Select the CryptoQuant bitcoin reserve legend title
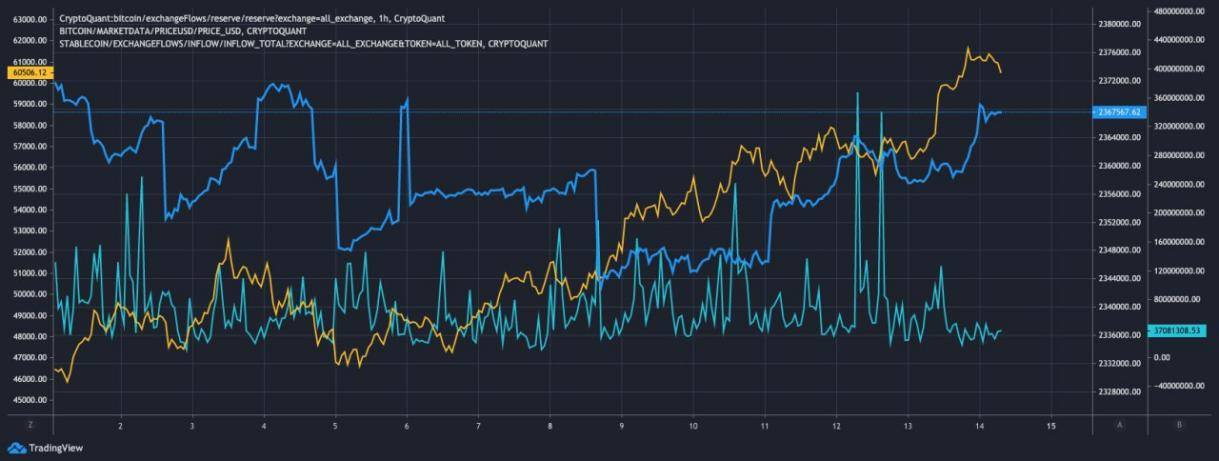The image size is (1219, 461). click(253, 18)
